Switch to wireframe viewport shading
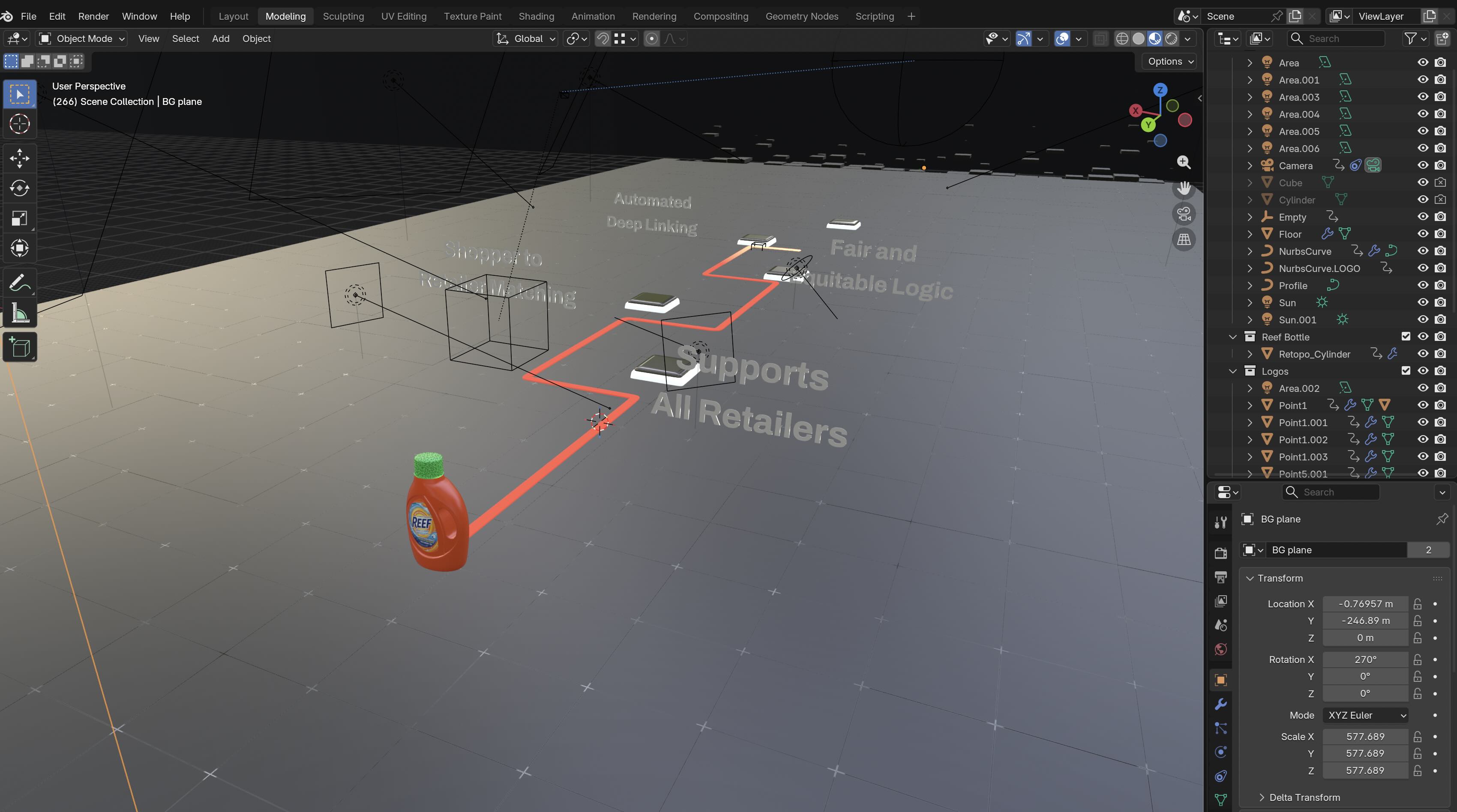 tap(1122, 39)
